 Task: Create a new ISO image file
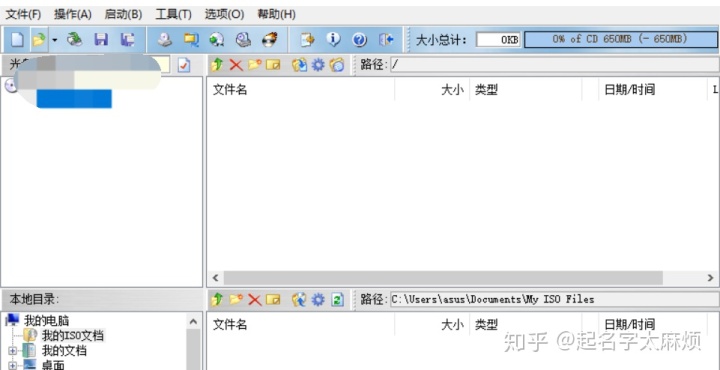(17, 40)
